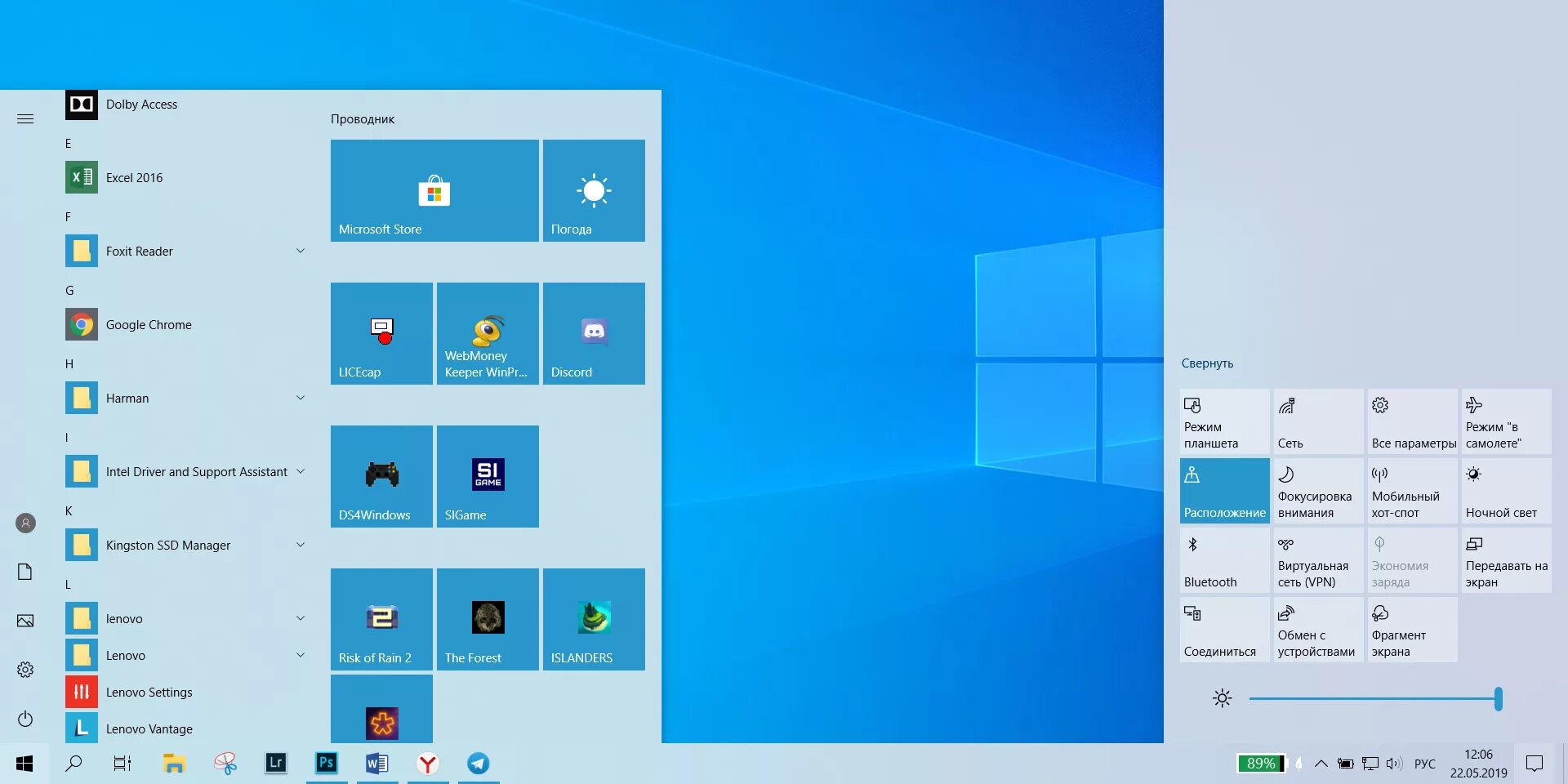Toggle Фокусировка внимания focus assist
The image size is (1568, 784).
pos(1319,491)
